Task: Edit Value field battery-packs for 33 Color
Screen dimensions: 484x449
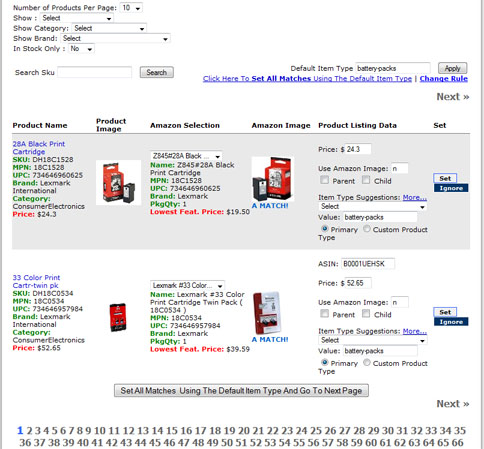Action: coord(380,351)
